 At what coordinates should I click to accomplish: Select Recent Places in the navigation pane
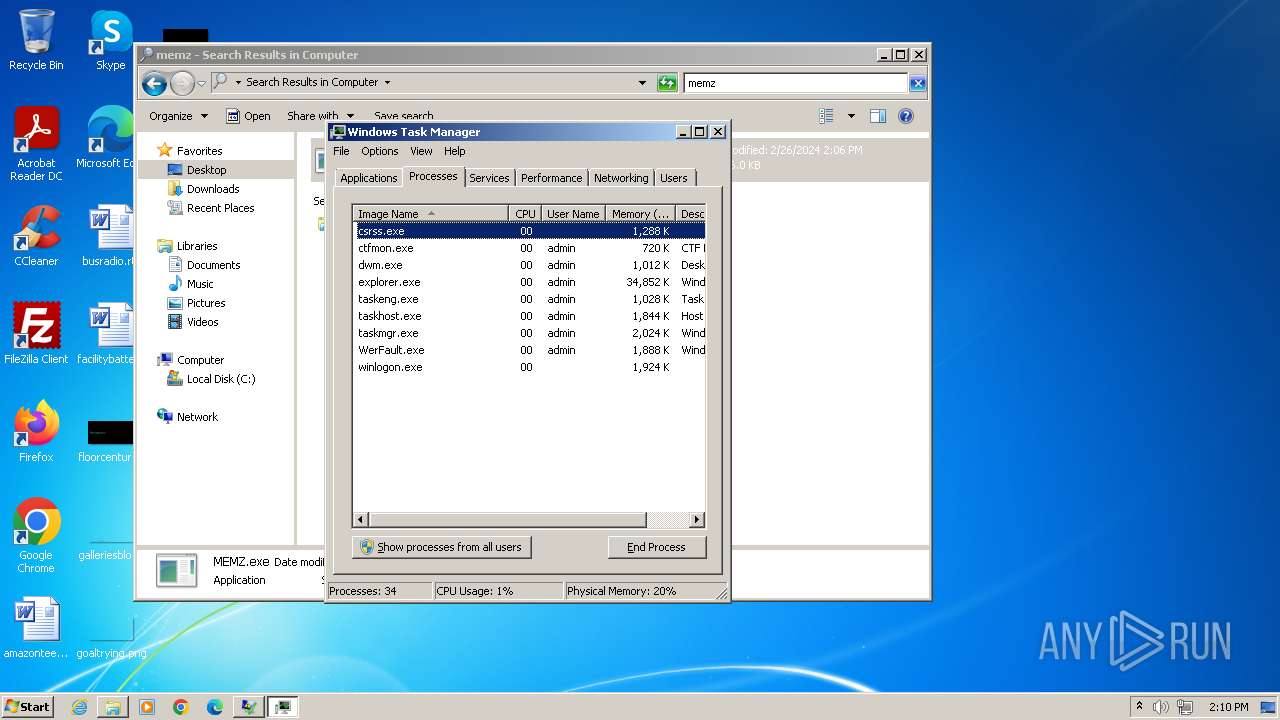click(x=220, y=208)
